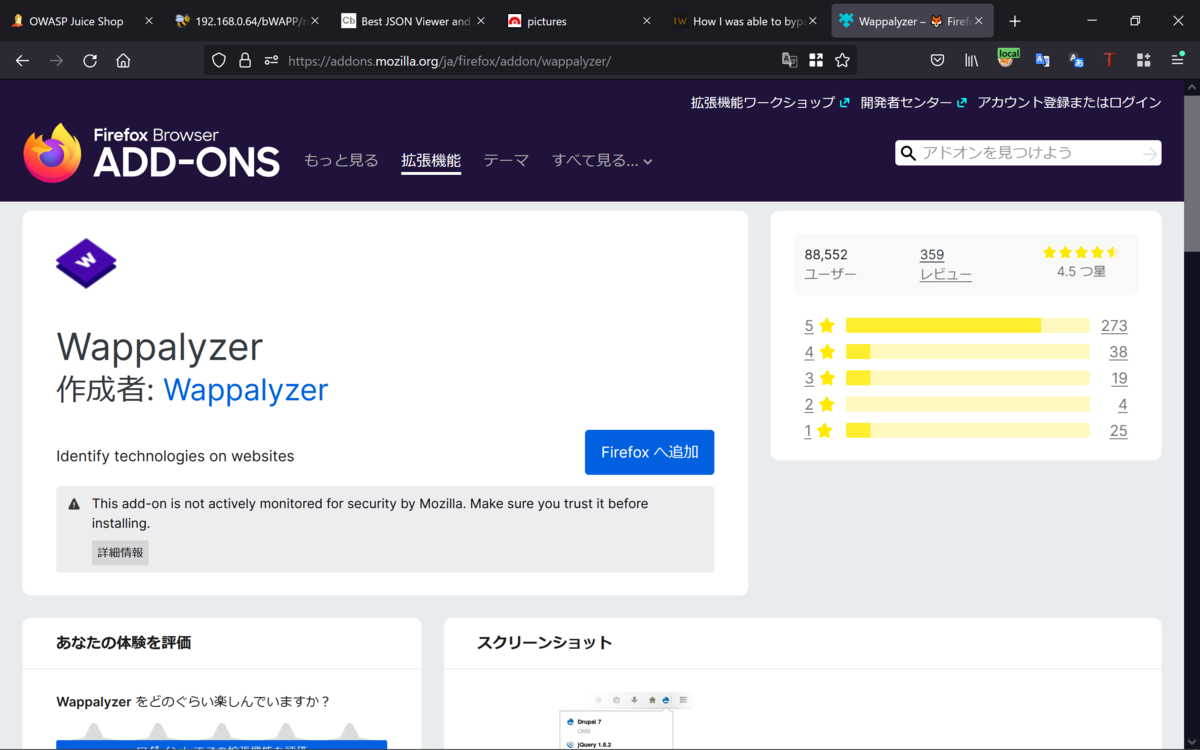Click the 4.5 star rating display

(x=1080, y=262)
